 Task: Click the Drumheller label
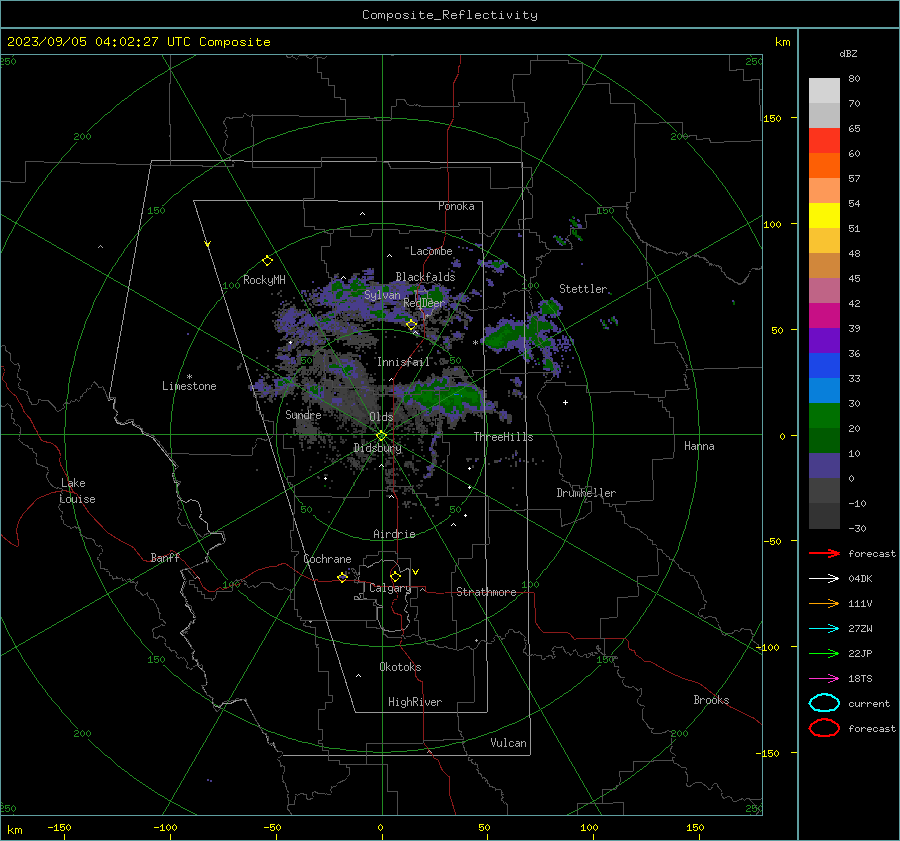click(x=586, y=493)
